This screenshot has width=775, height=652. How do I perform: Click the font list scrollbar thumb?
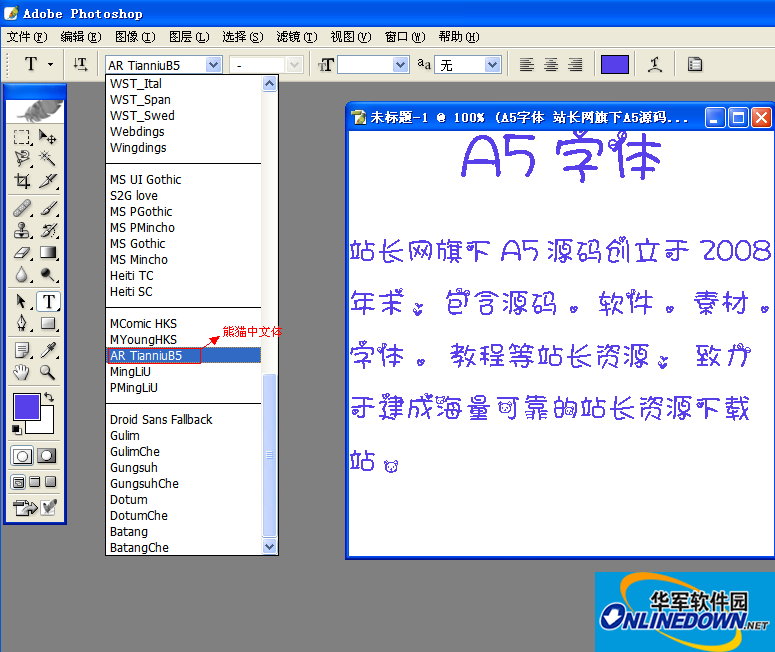click(269, 455)
